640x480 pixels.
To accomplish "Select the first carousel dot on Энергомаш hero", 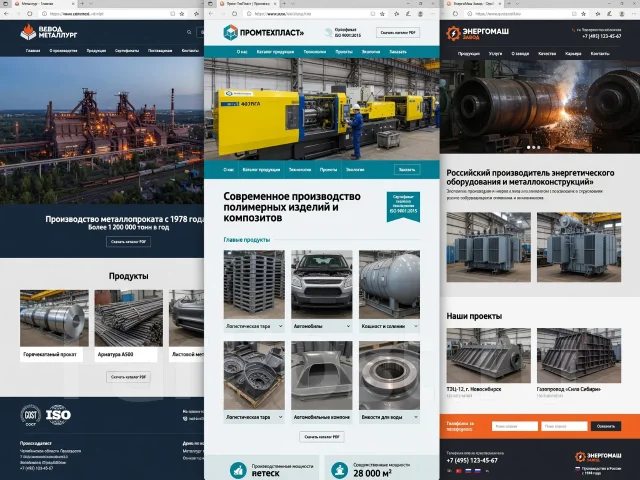I will point(529,147).
